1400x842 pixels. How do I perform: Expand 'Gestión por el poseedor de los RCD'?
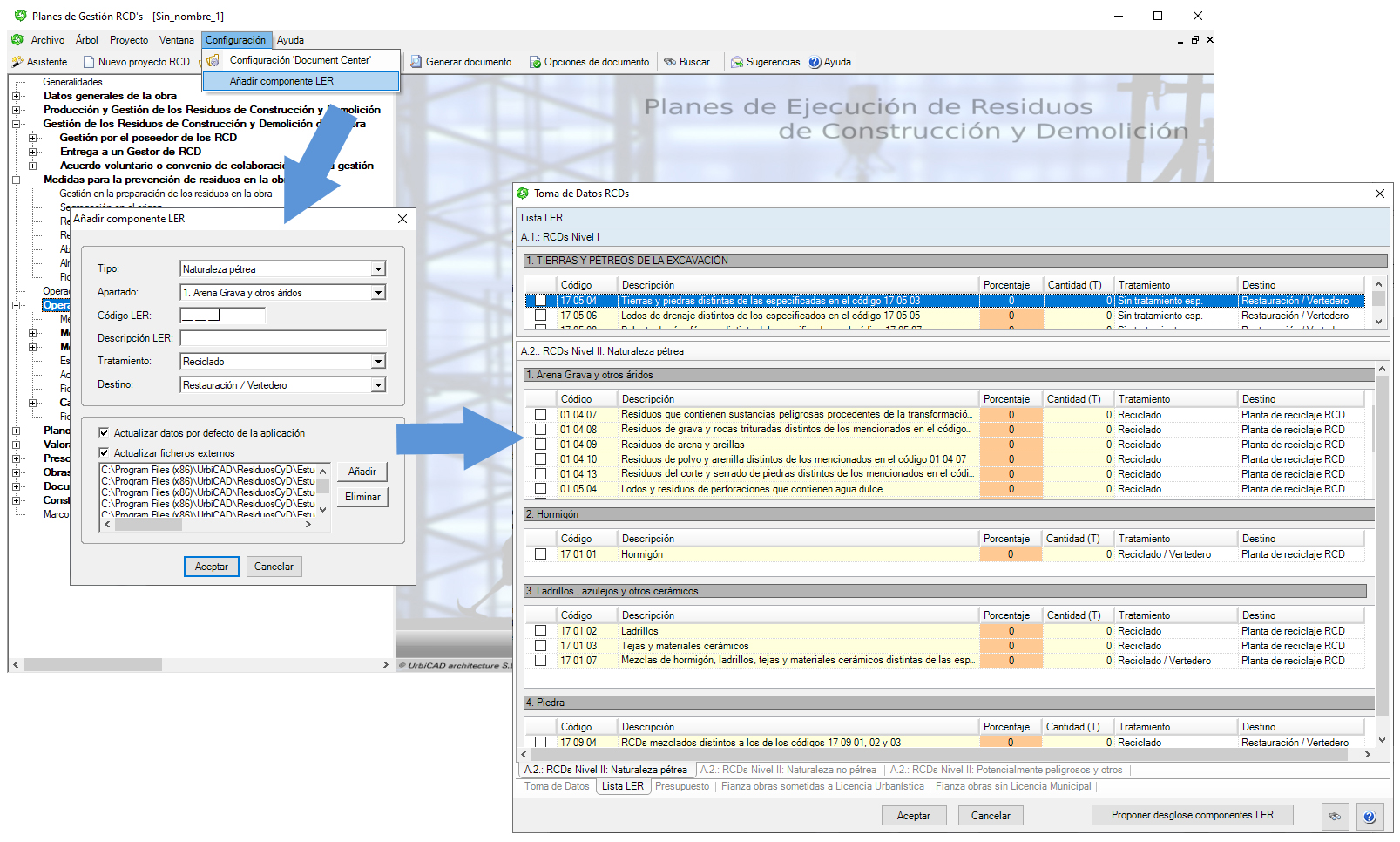[33, 138]
